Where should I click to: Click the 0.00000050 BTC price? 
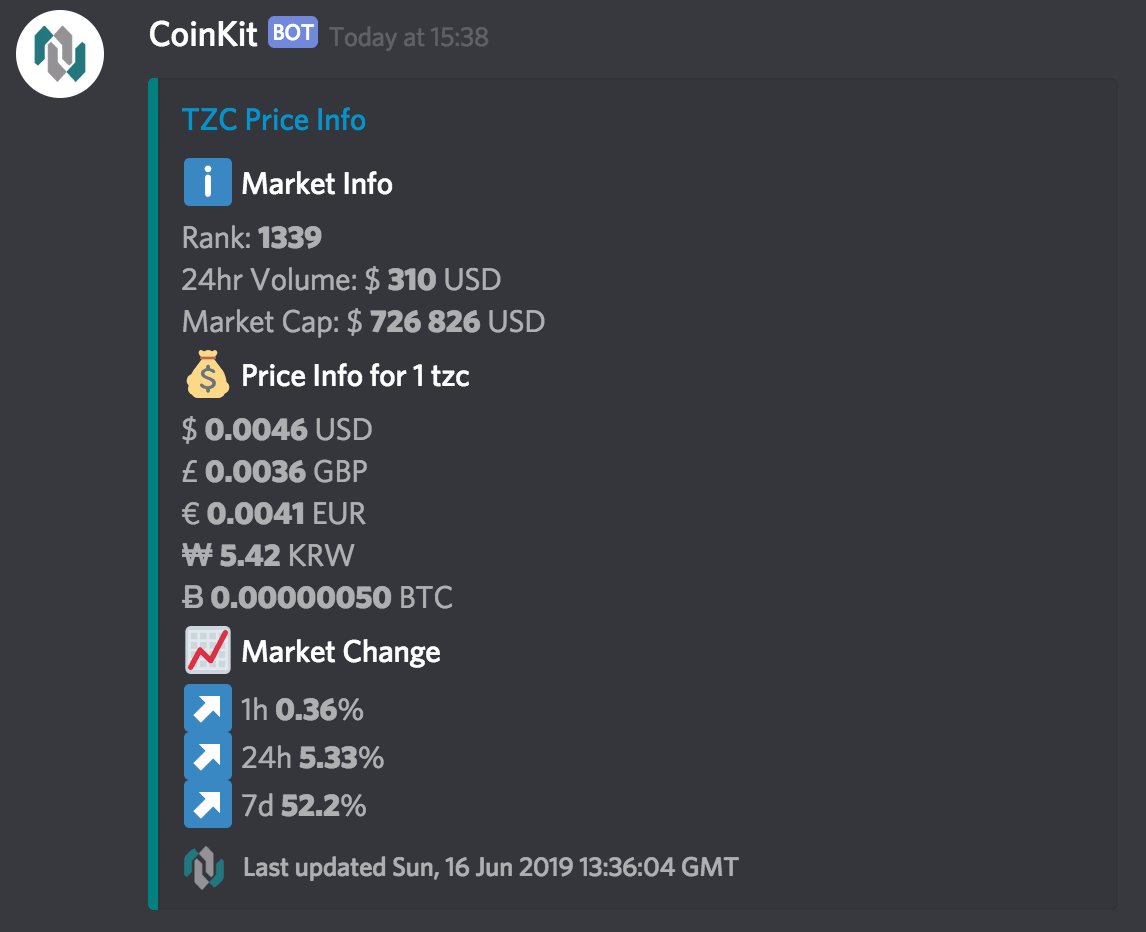coord(317,598)
